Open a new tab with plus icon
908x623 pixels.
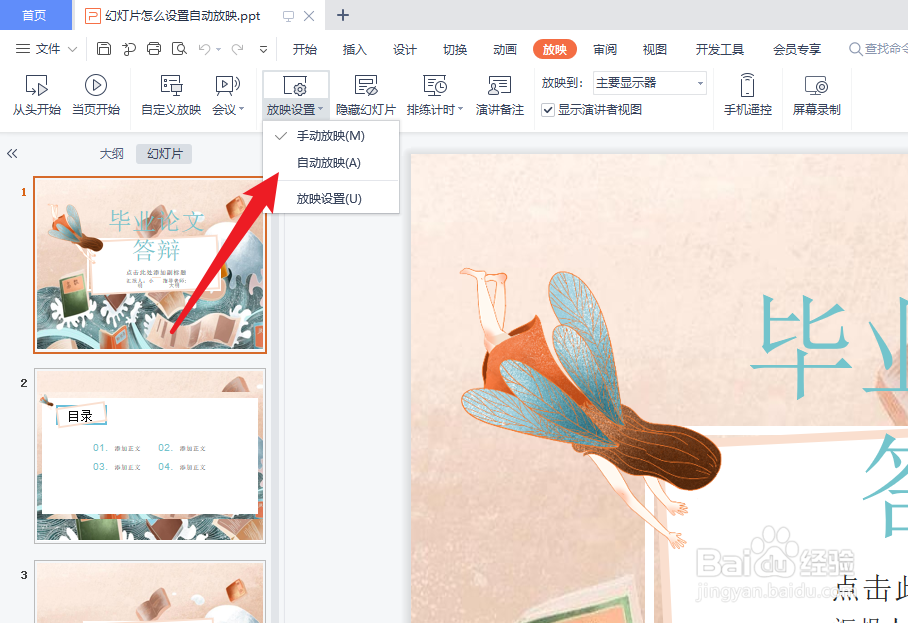(343, 15)
